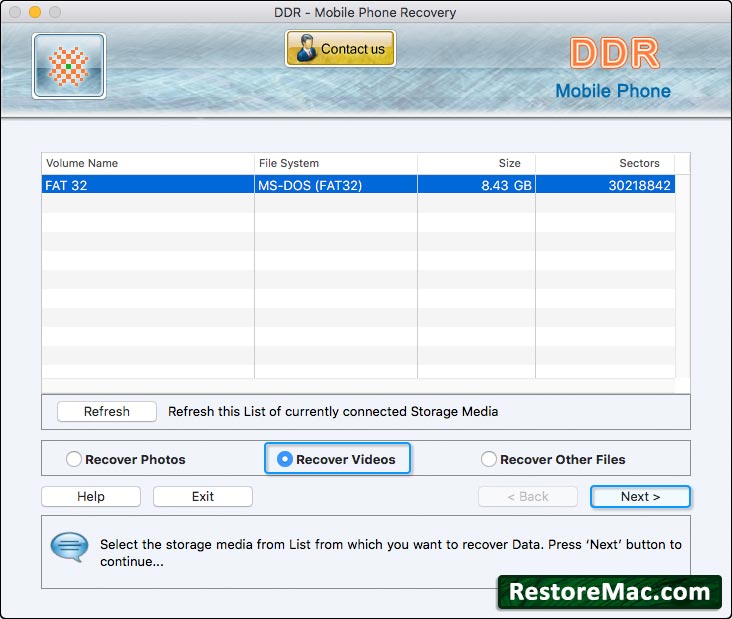
Task: Click the Refresh list description text
Action: click(x=333, y=411)
